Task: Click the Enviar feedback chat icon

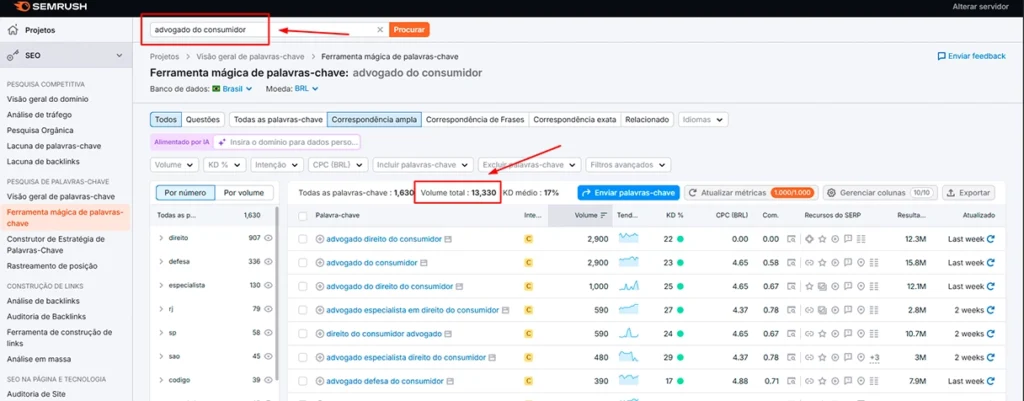Action: pos(941,56)
